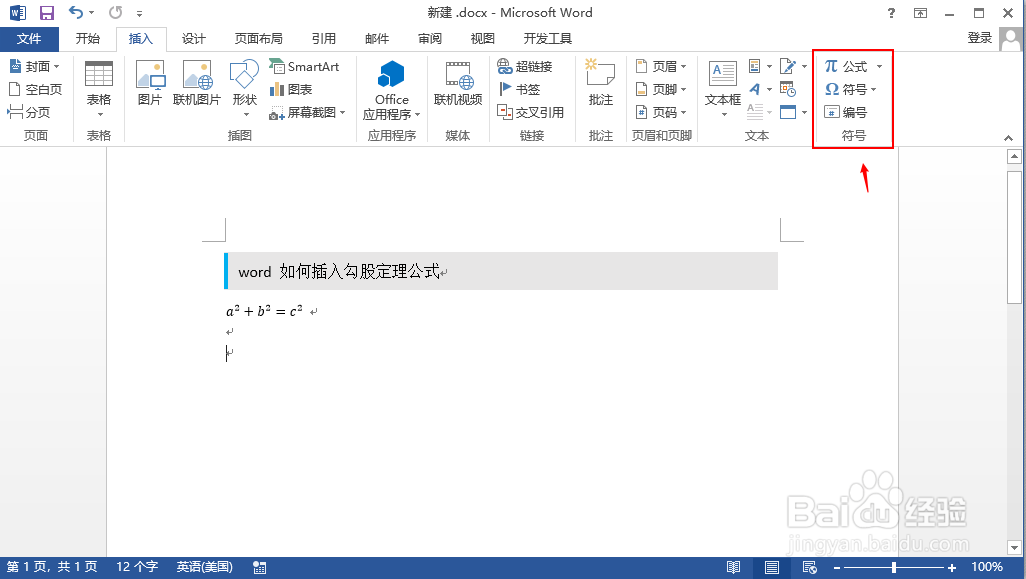Screen dimensions: 1026x579
Task: Sign in via 登录
Action: (x=980, y=38)
